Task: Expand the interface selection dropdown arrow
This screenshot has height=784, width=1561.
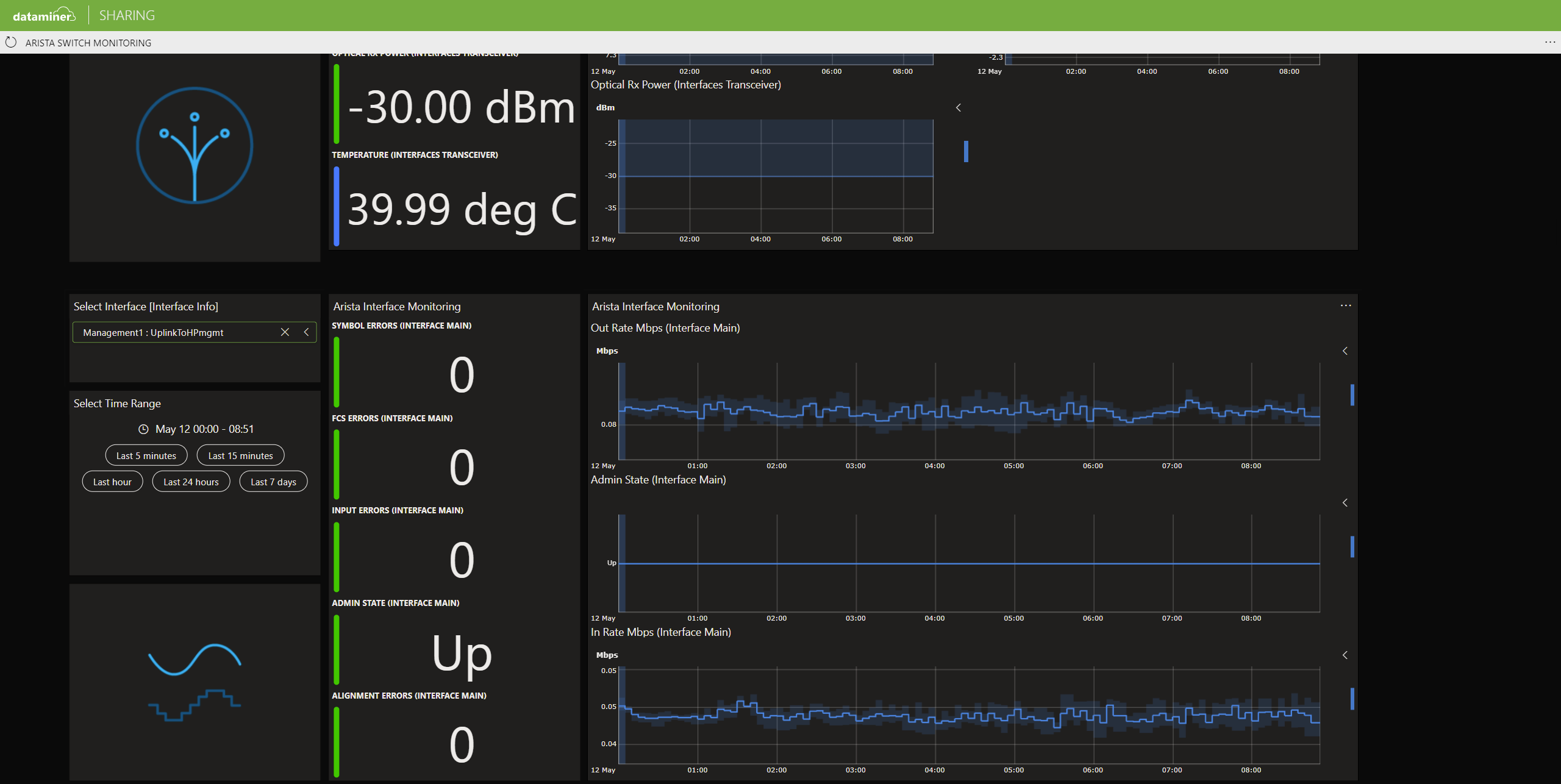Action: pos(306,332)
